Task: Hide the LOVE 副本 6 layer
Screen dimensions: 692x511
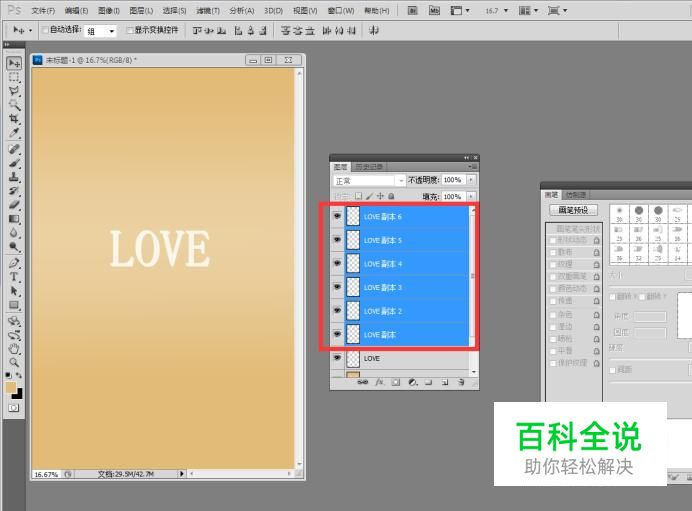Action: (338, 216)
